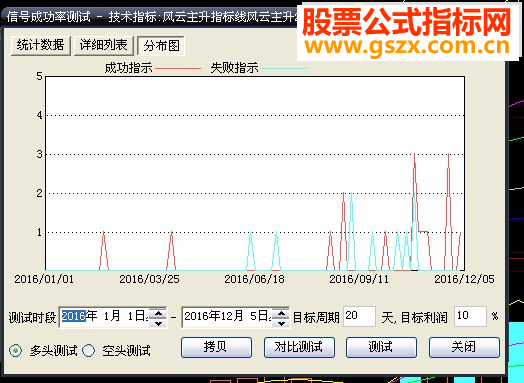Screen dimensions: 524x383
Task: Run the test with the 测试 button
Action: [x=381, y=347]
